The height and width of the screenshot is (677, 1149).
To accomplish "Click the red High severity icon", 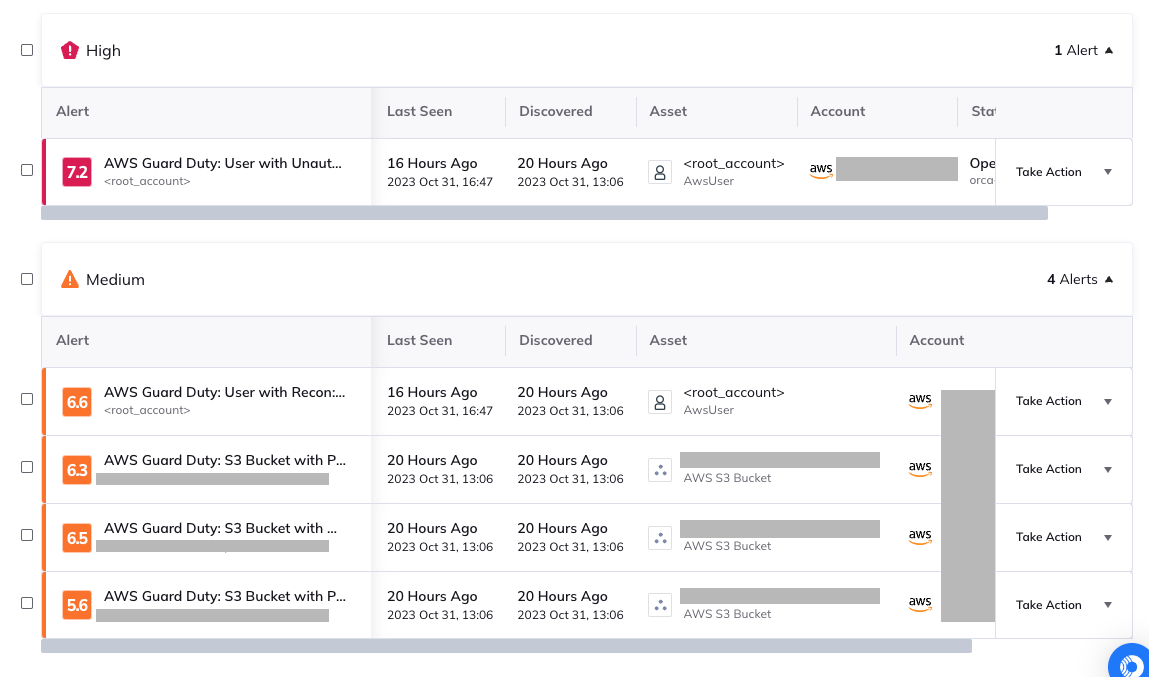I will (69, 50).
